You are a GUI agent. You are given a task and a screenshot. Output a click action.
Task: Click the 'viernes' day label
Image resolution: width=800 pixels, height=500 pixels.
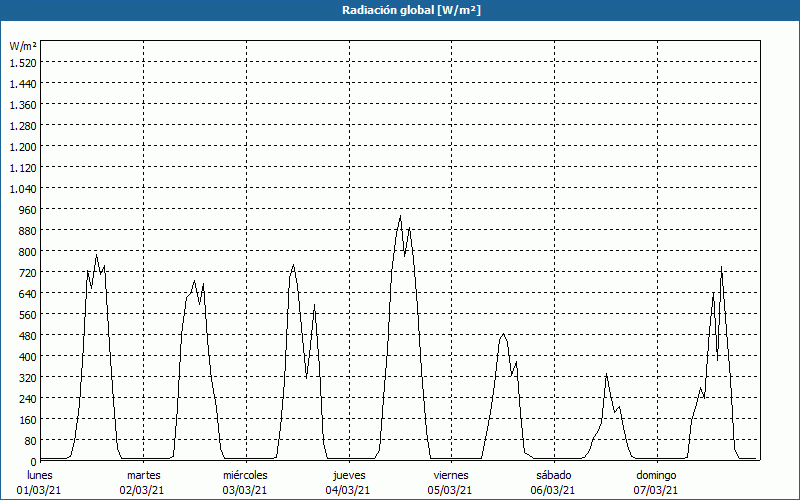451,475
